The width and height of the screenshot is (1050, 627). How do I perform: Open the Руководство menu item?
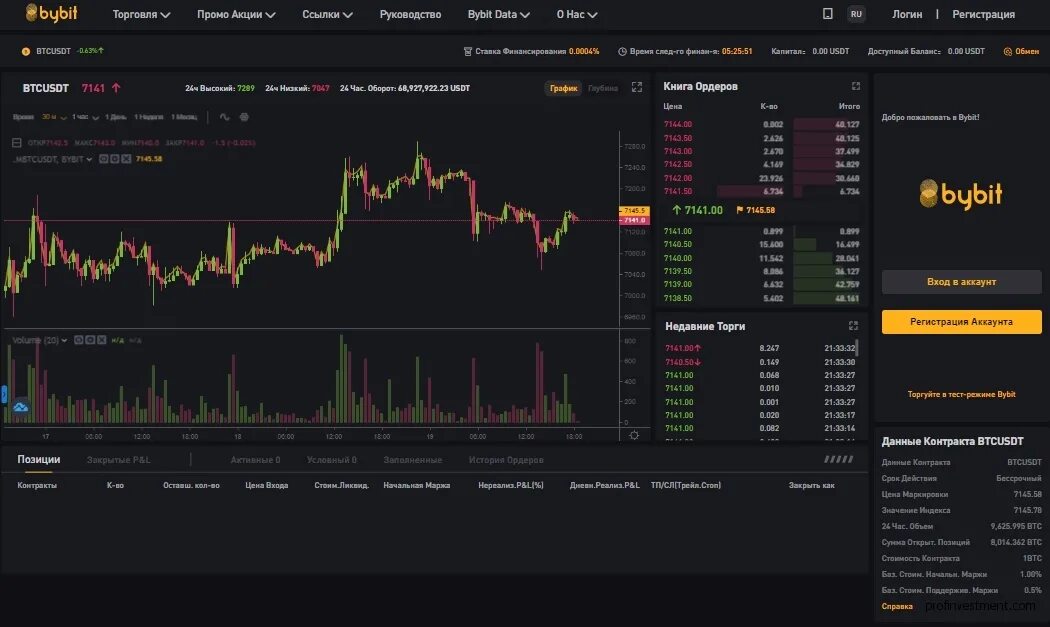point(410,14)
